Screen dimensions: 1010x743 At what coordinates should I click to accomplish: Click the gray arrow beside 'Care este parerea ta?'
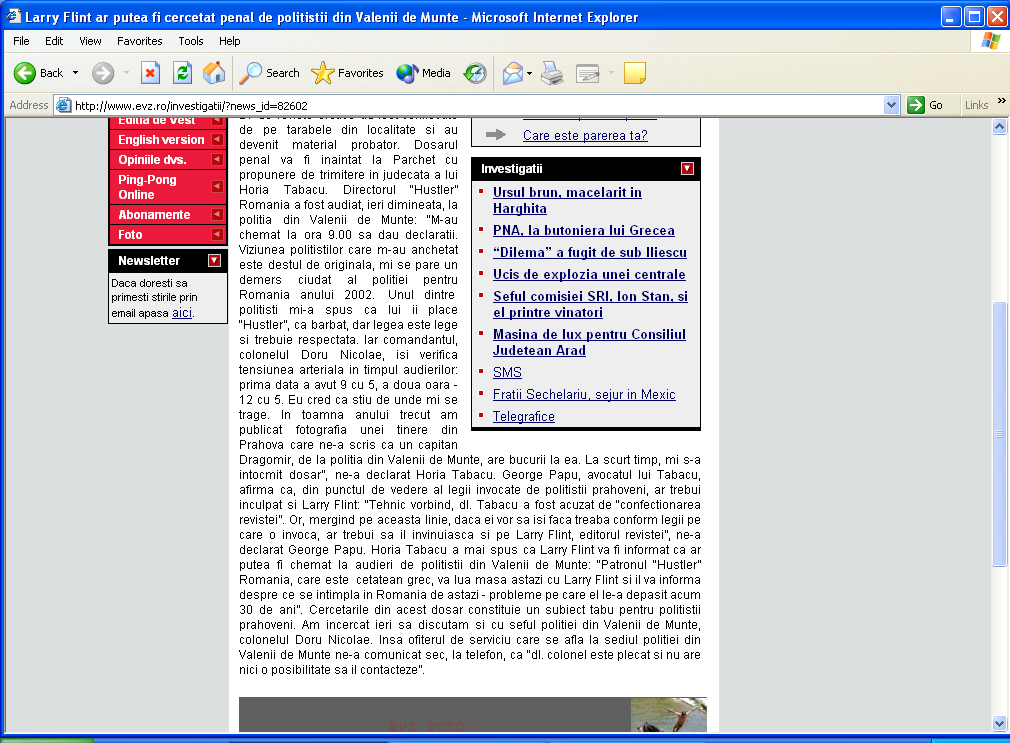coord(495,135)
